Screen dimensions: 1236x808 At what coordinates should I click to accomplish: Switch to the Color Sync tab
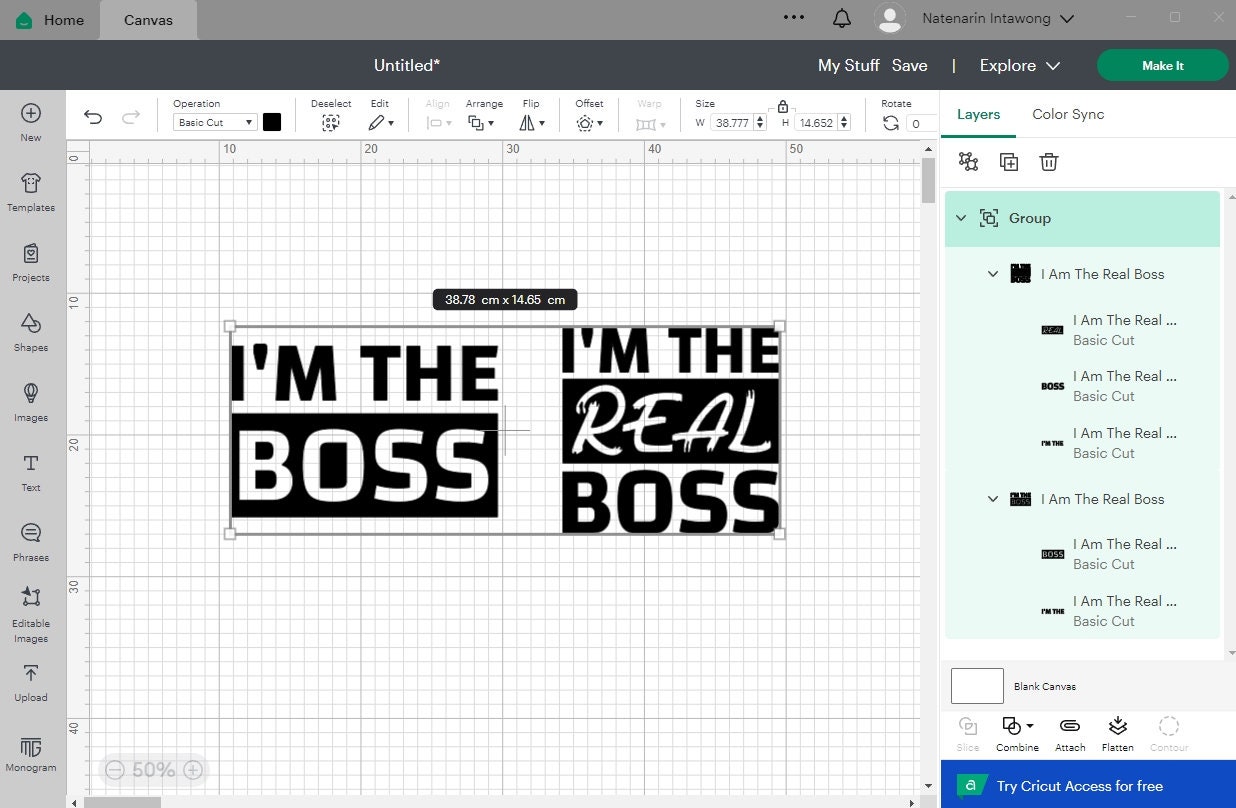pyautogui.click(x=1067, y=114)
